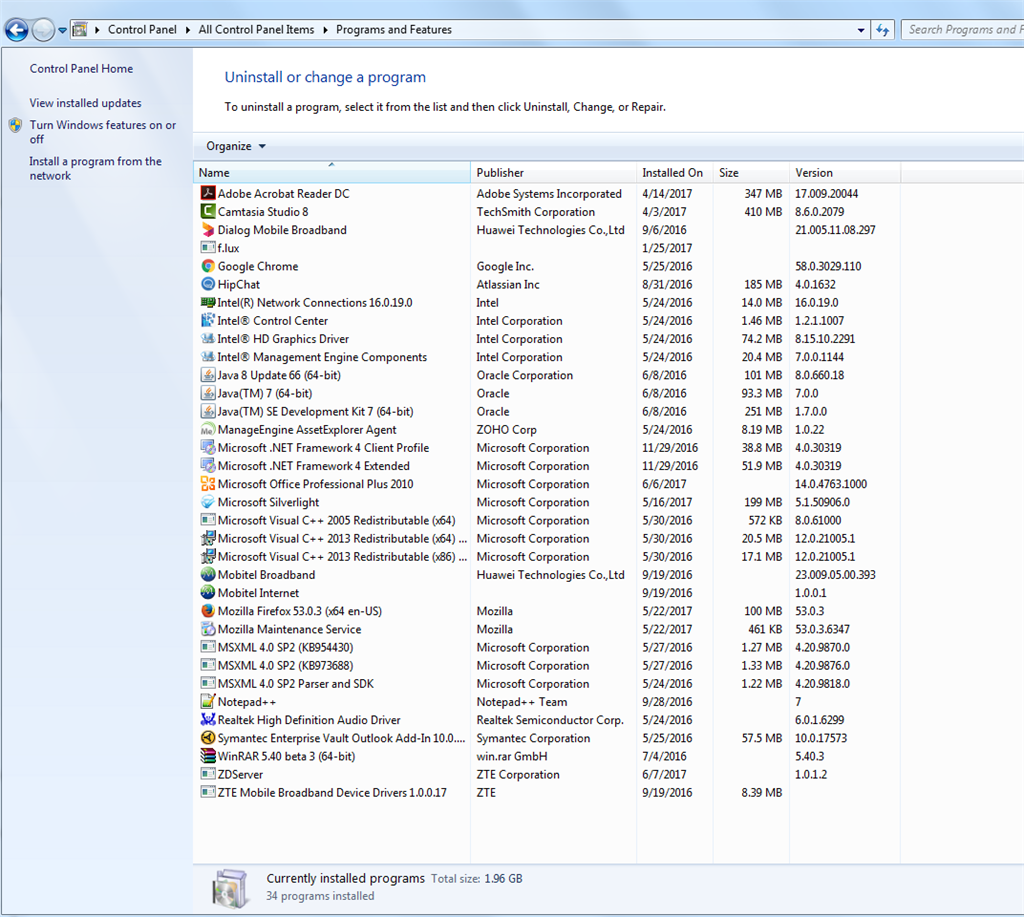This screenshot has width=1024, height=917.
Task: Sort by the Size column header
Action: (751, 172)
